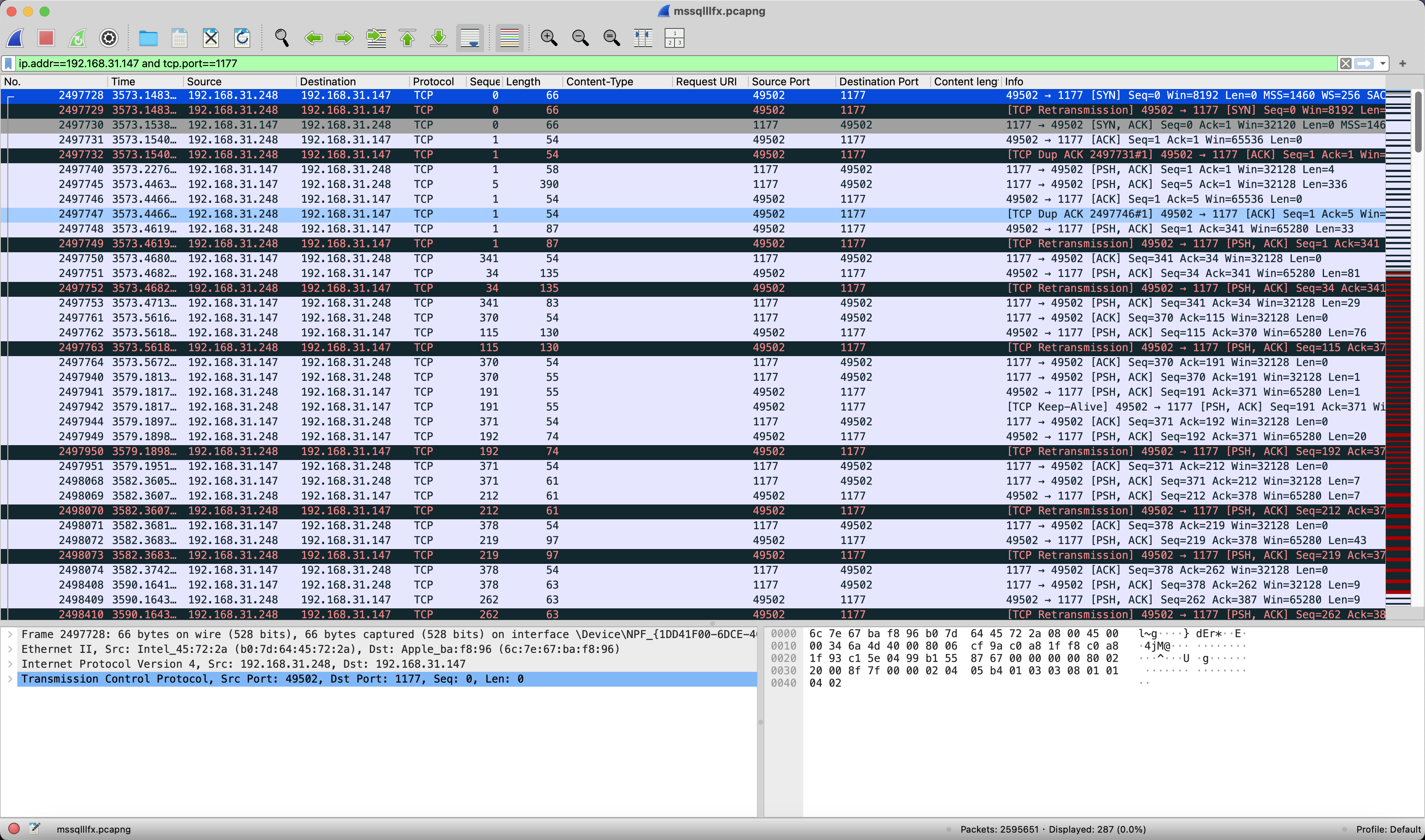This screenshot has height=840, width=1425.
Task: Open display filter bookmarks
Action: pyautogui.click(x=9, y=63)
